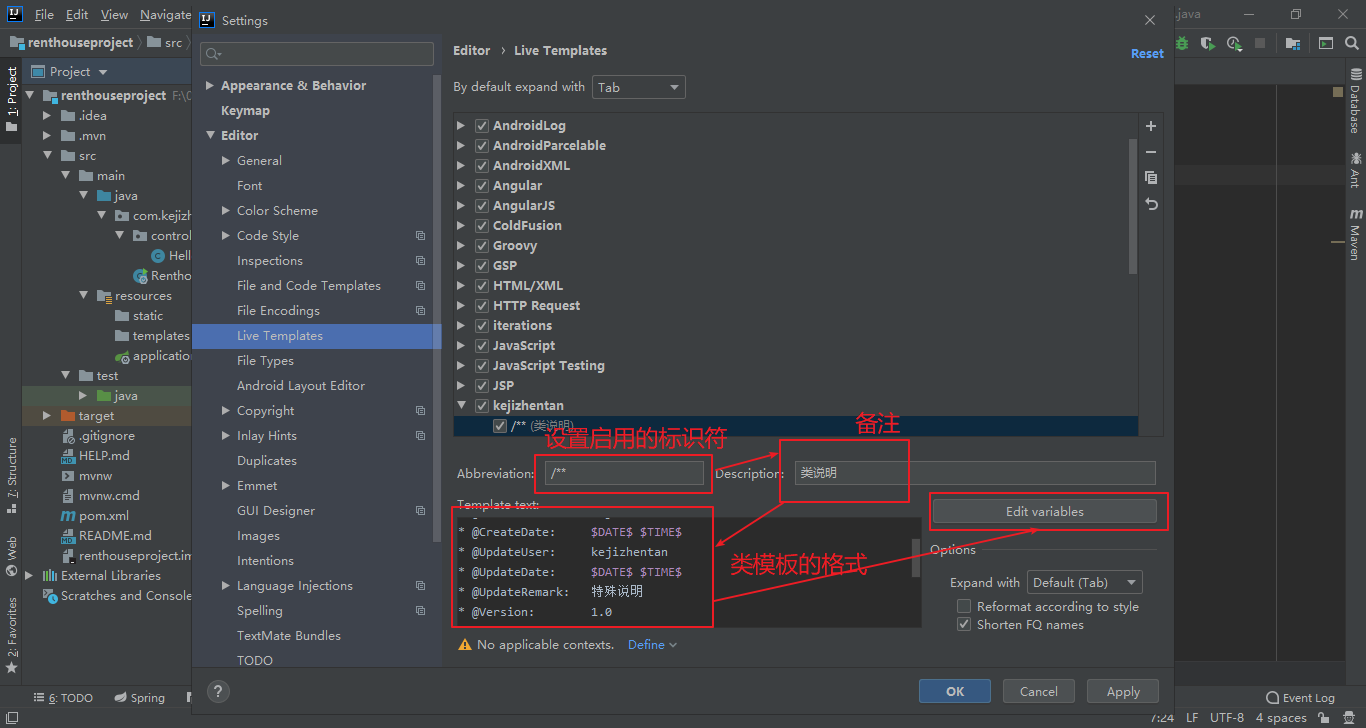The height and width of the screenshot is (728, 1366).
Task: Click the template list vertical scrollbar
Action: pyautogui.click(x=1133, y=205)
